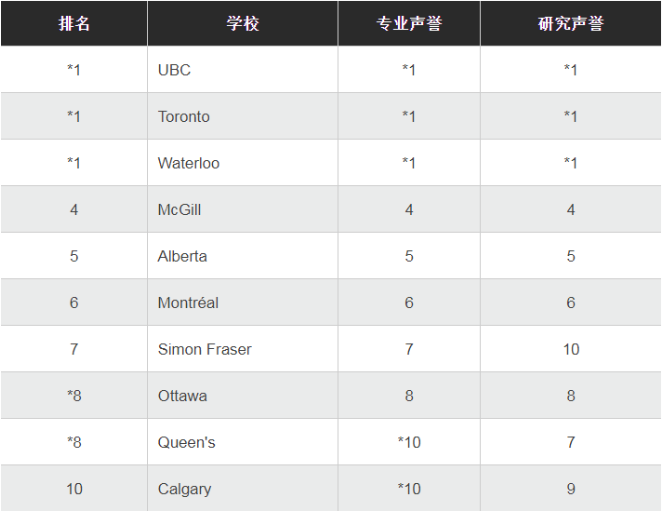Click the 排名 column header
Viewport: 662px width, 513px height.
coord(74,24)
